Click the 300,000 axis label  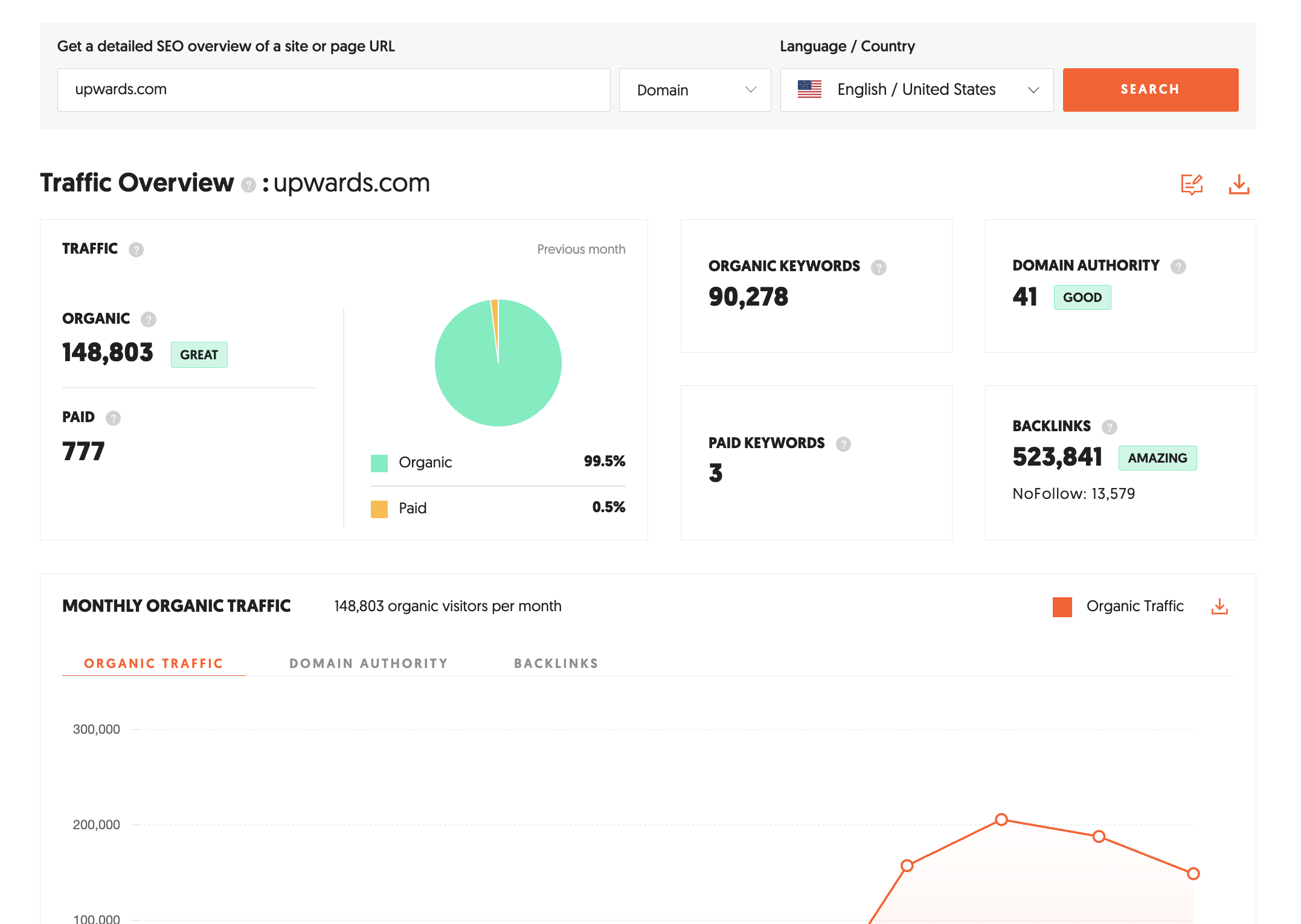point(97,730)
